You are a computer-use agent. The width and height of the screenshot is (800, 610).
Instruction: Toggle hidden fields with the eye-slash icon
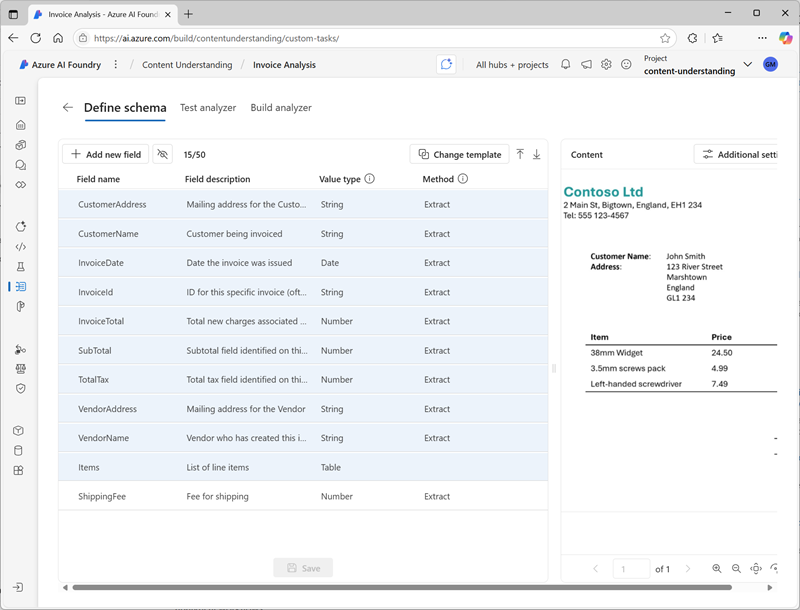162,154
